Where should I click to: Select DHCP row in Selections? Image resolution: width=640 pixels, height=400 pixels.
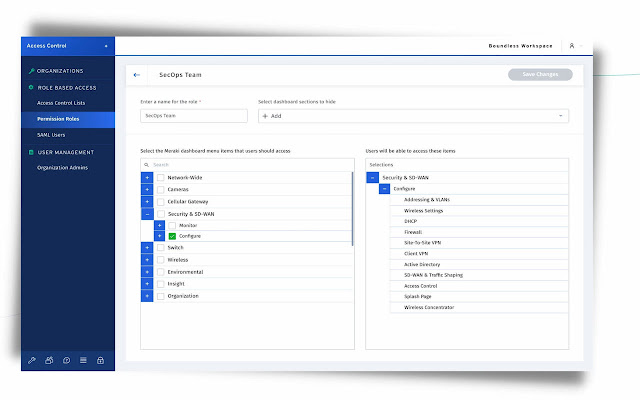pos(479,221)
